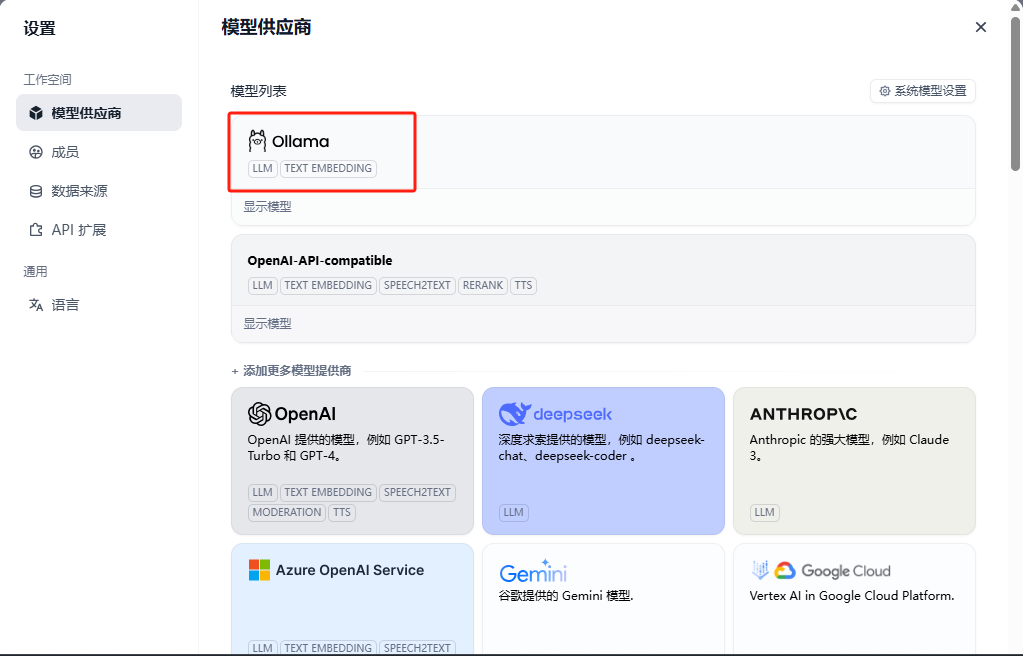
Task: Expand 显示模型 under Ollama
Action: (267, 207)
